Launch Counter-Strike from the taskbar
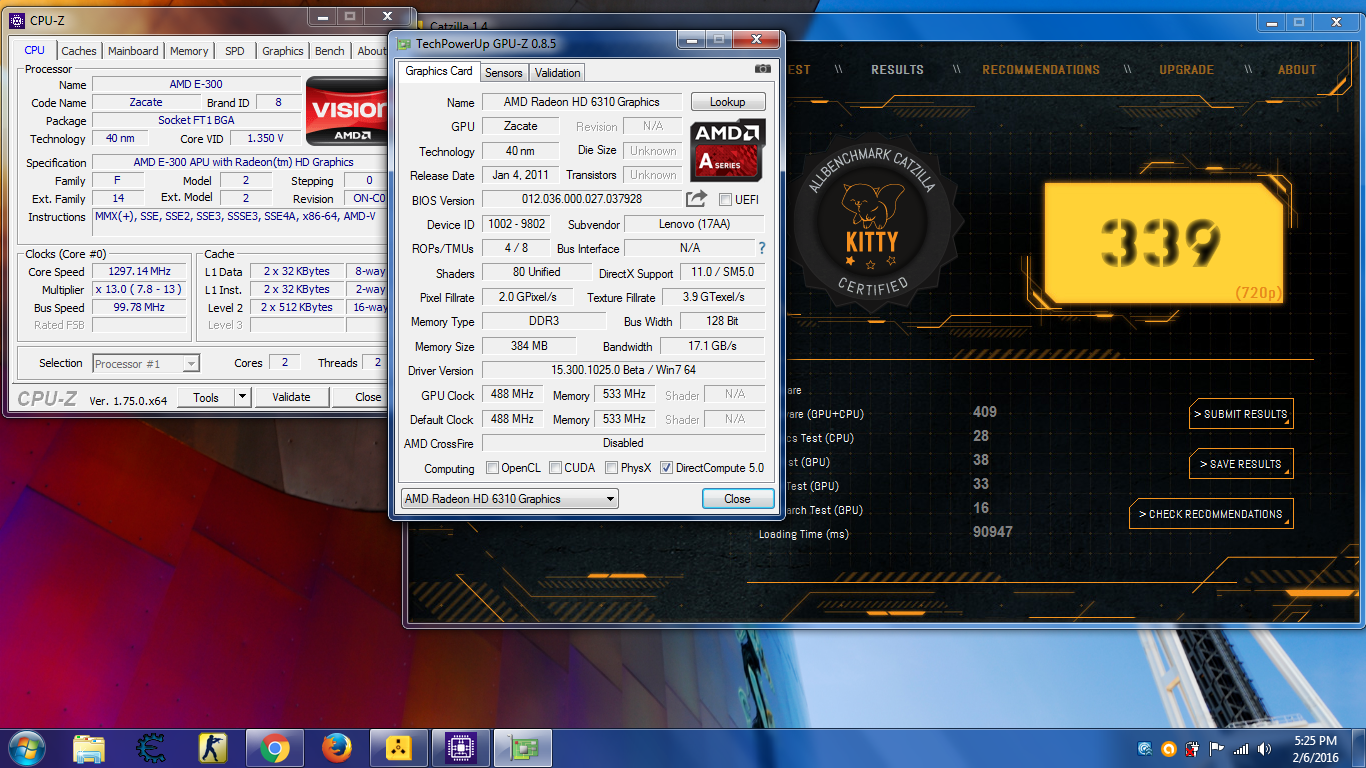The height and width of the screenshot is (768, 1366). [x=213, y=748]
